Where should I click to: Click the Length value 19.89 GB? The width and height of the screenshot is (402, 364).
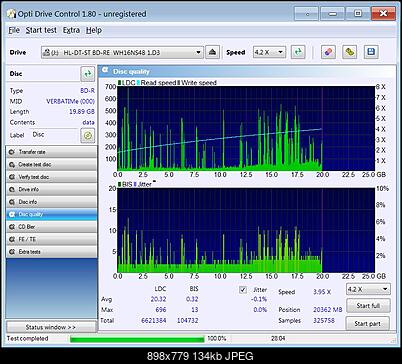pyautogui.click(x=82, y=112)
